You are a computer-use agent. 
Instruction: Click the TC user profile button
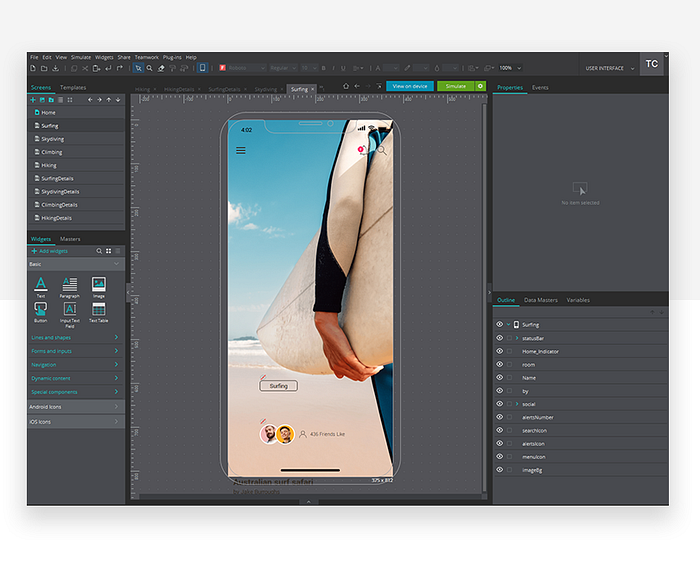pyautogui.click(x=652, y=64)
